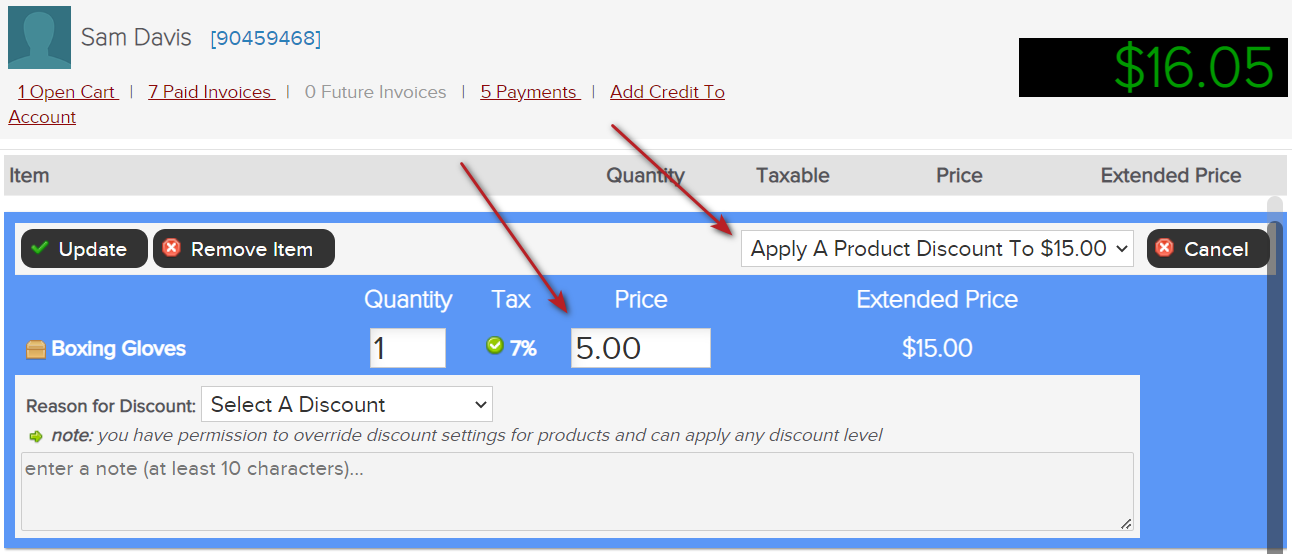Open the Apply A Product Discount dropdown
This screenshot has width=1292, height=554.
point(937,248)
